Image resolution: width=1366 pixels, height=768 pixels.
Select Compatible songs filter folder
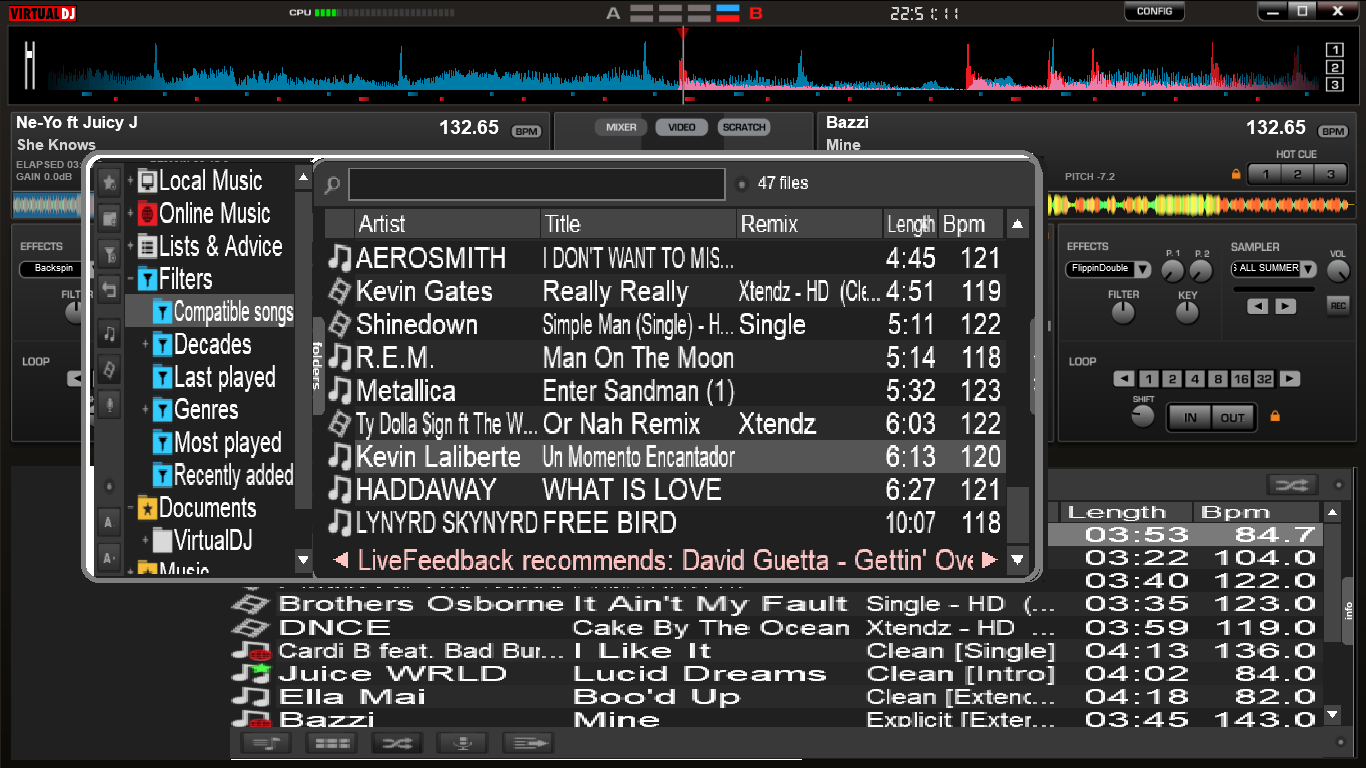pos(210,311)
